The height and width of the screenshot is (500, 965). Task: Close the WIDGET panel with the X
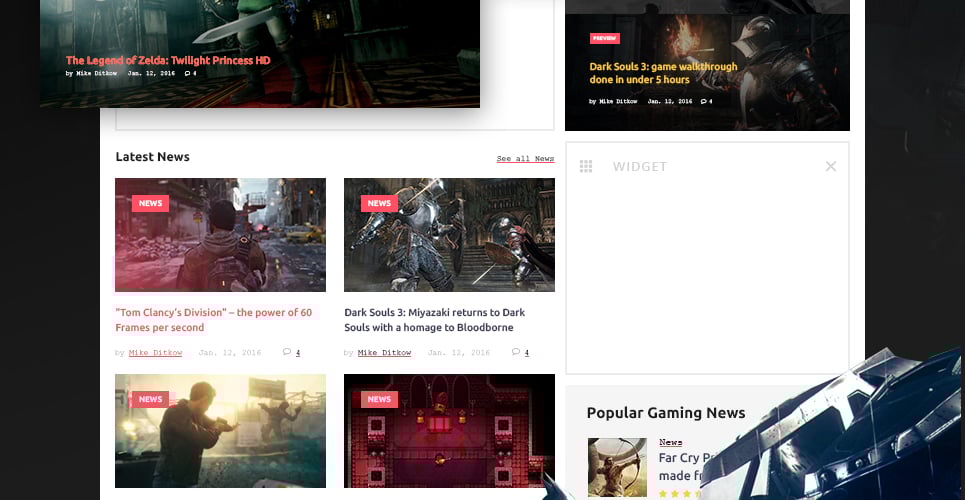coord(831,166)
